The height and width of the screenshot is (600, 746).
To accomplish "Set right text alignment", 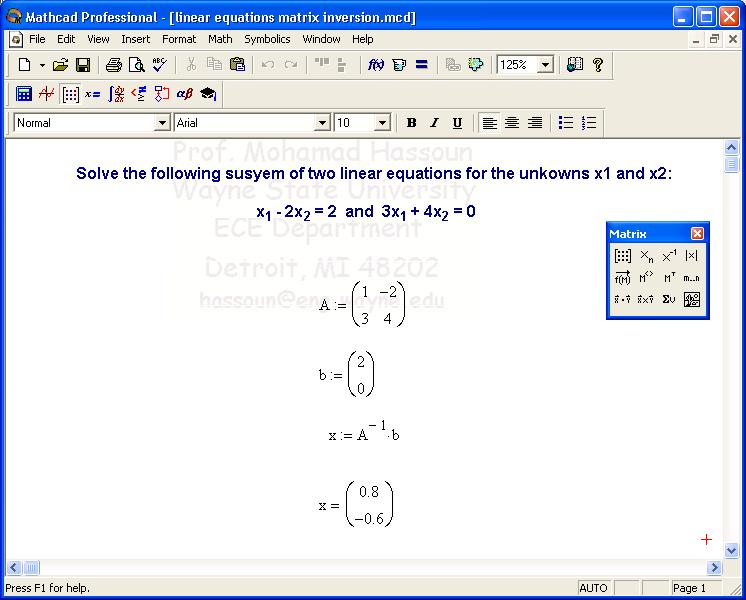I will (x=535, y=123).
